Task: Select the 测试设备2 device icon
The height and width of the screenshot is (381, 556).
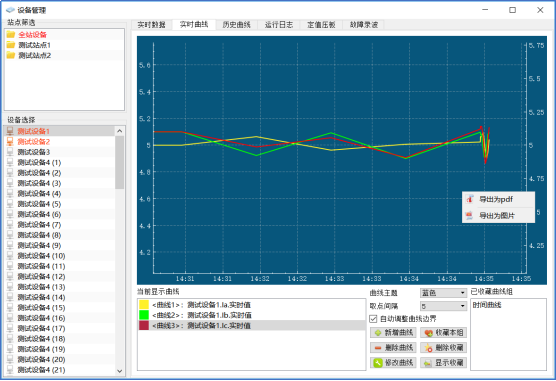Action: (10, 142)
